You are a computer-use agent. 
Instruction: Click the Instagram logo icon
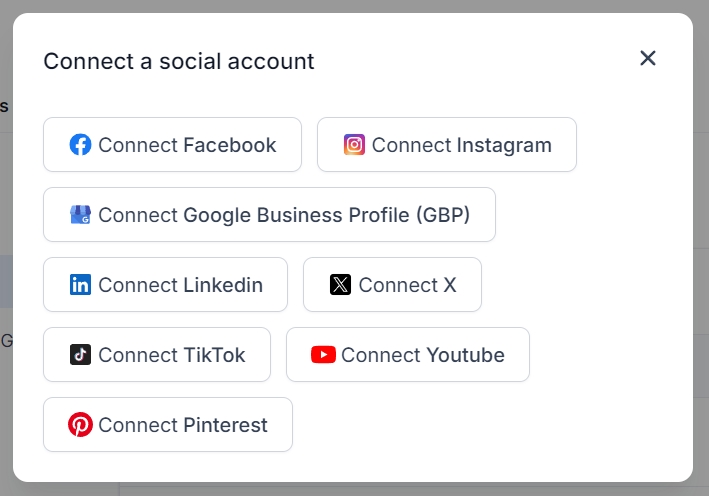point(354,145)
